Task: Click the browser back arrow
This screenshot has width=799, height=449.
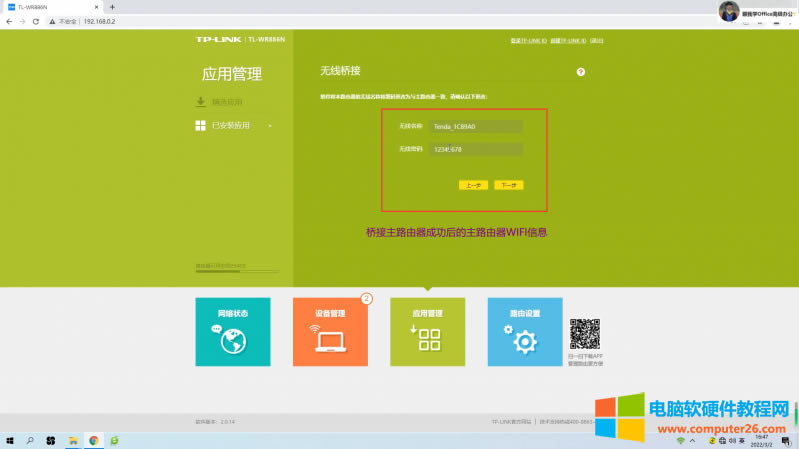Action: point(9,21)
